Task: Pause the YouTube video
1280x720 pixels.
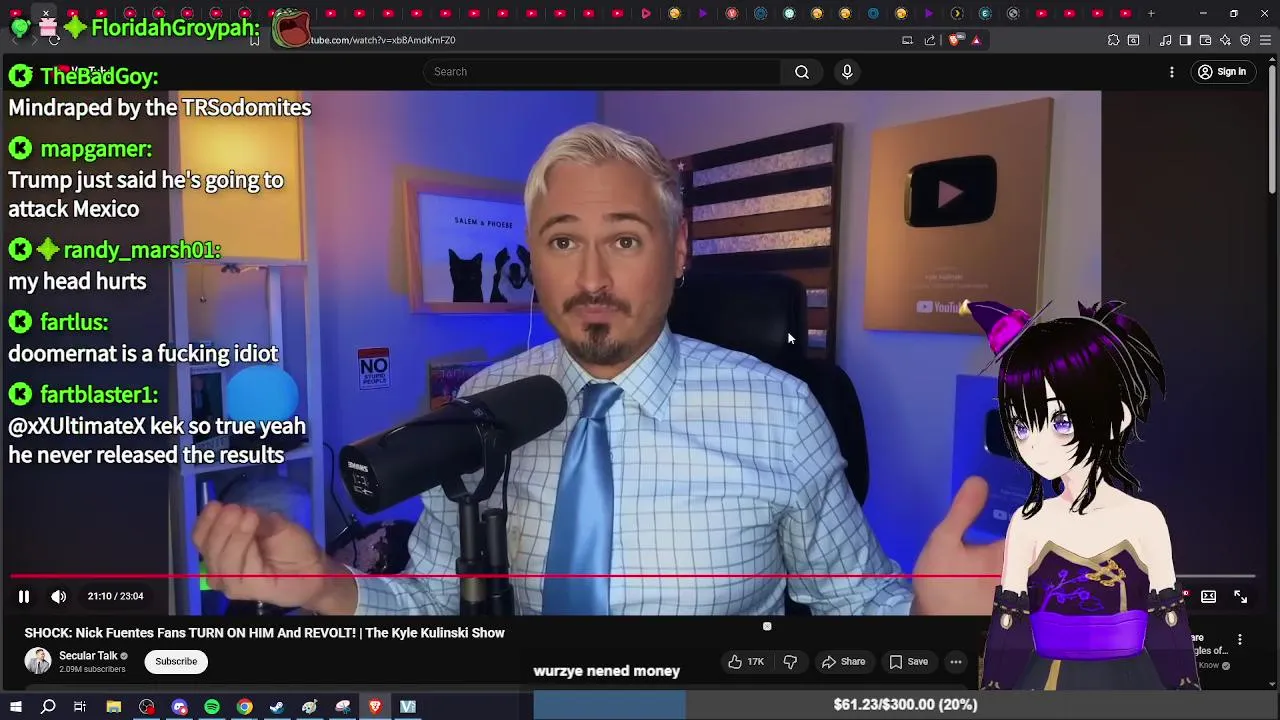Action: pos(24,596)
